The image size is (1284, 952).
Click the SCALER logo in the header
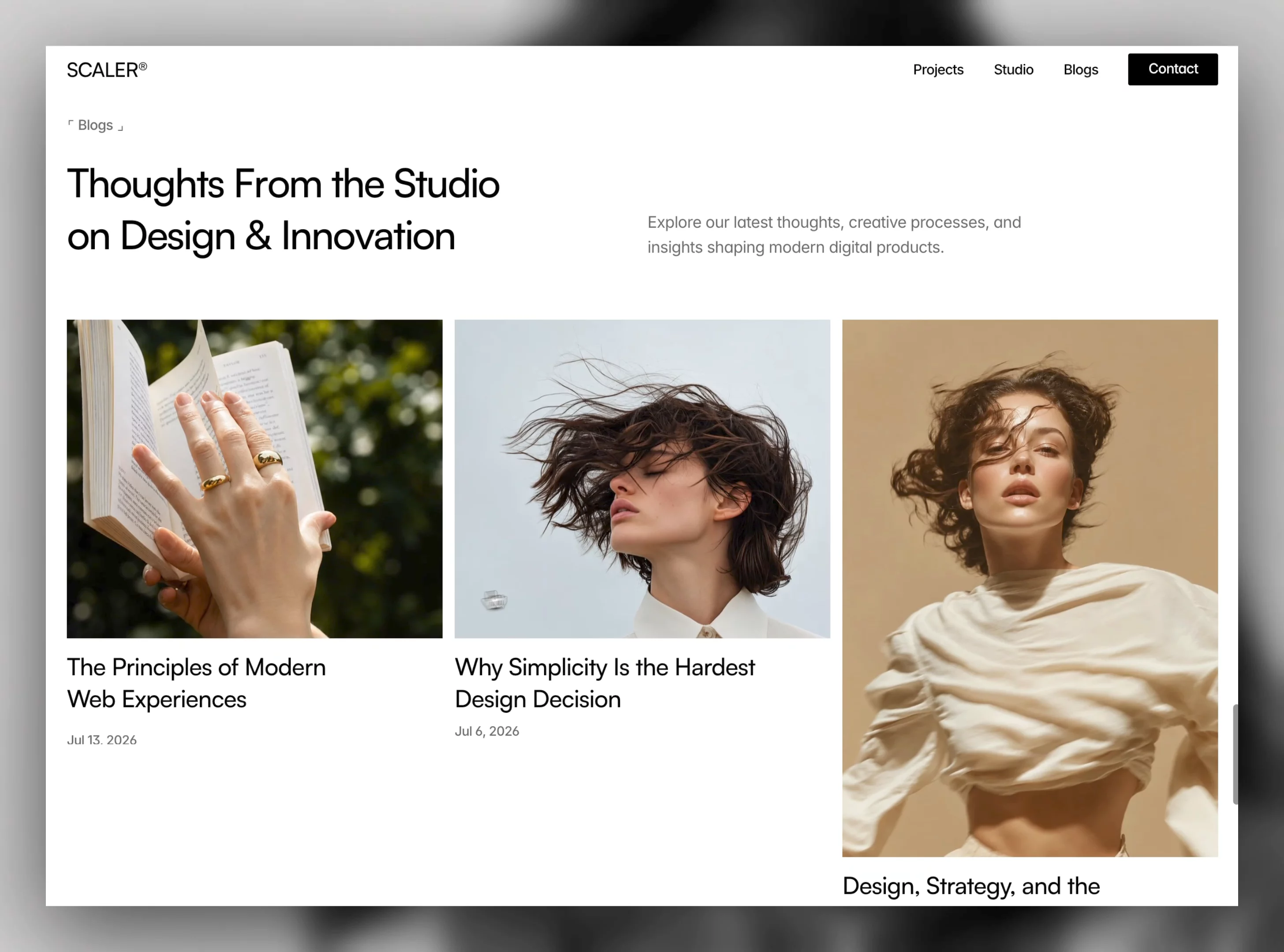107,70
